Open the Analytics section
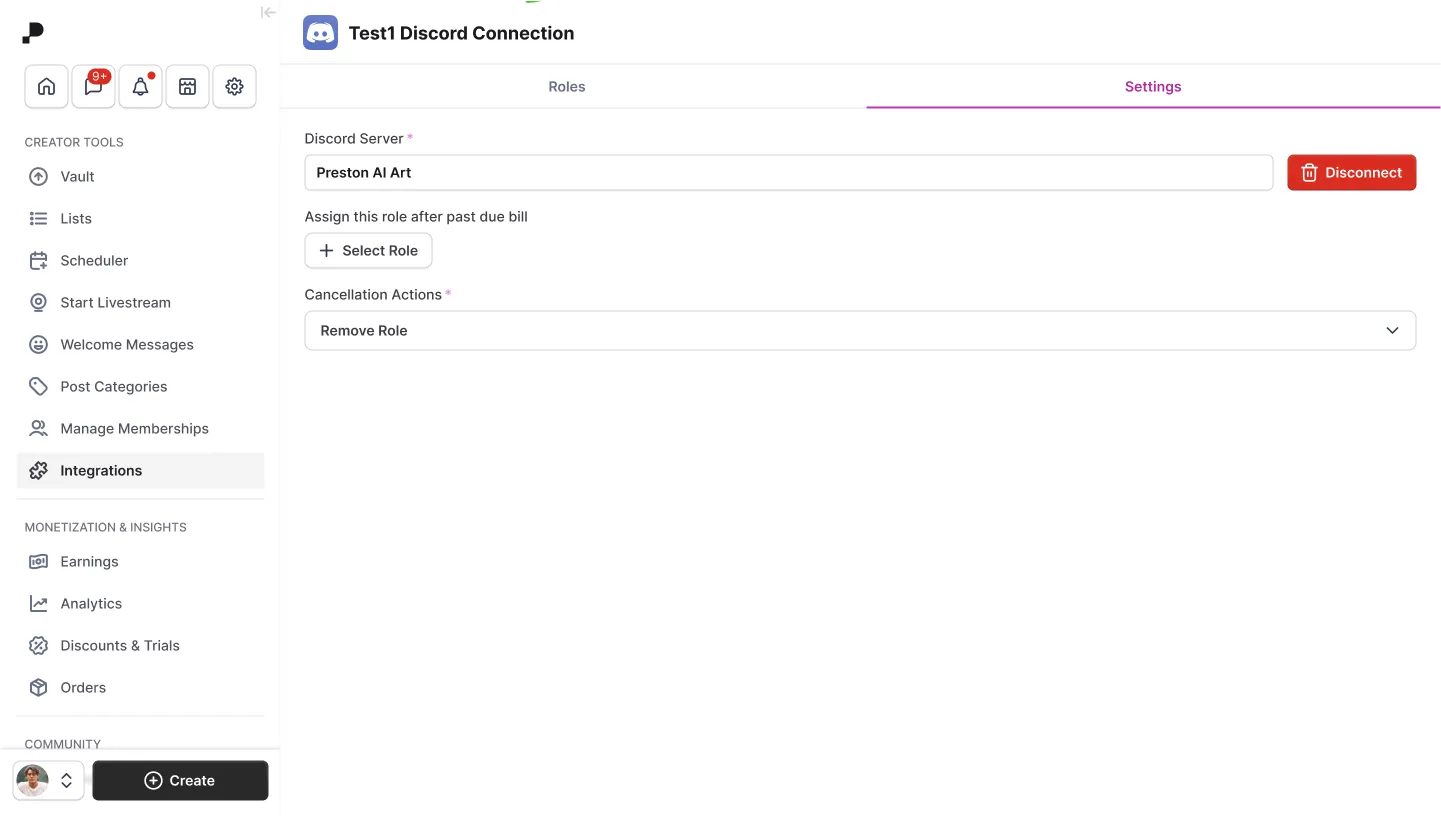This screenshot has height=816, width=1441. coord(88,603)
